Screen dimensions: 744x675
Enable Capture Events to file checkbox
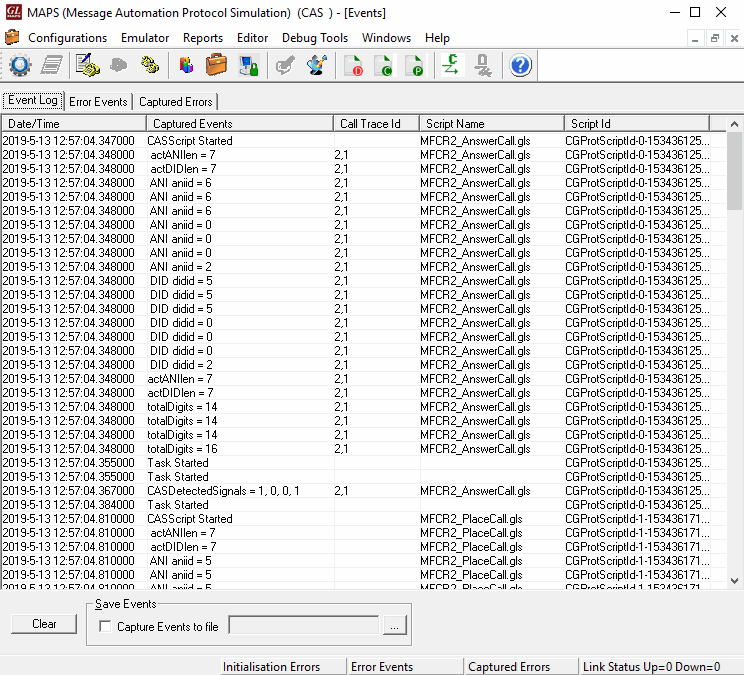[105, 626]
